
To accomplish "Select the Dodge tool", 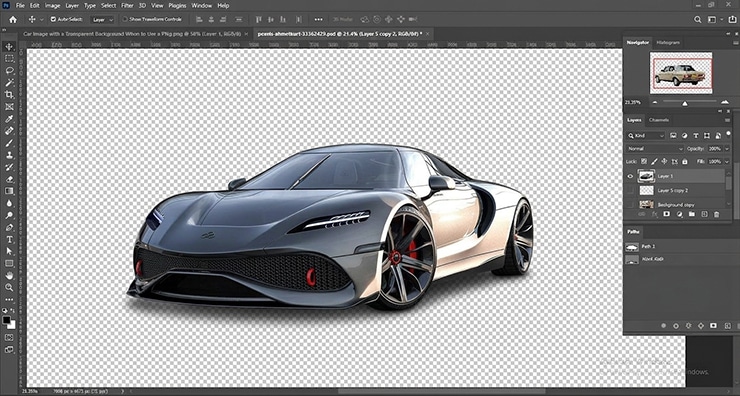I will pos(9,215).
